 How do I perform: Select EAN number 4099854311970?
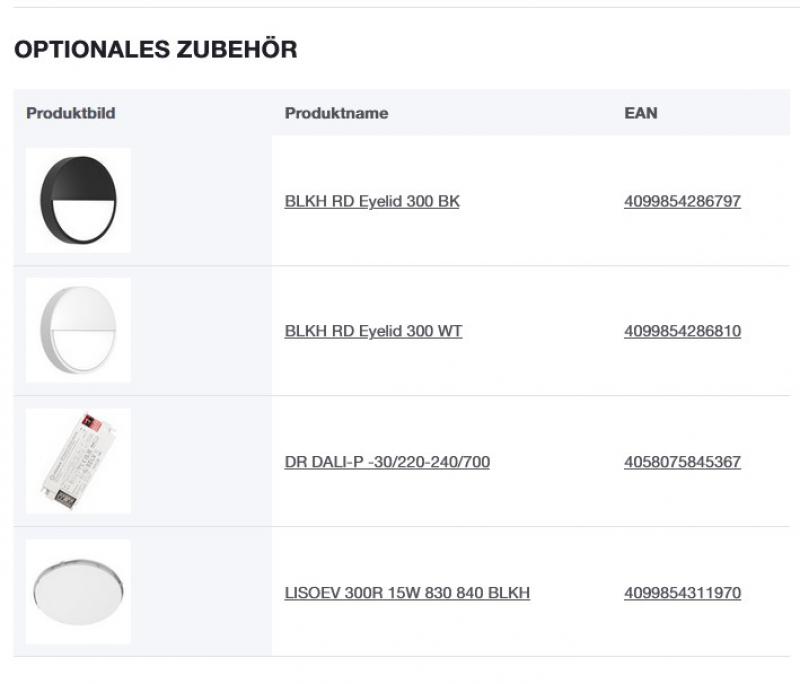[x=682, y=592]
